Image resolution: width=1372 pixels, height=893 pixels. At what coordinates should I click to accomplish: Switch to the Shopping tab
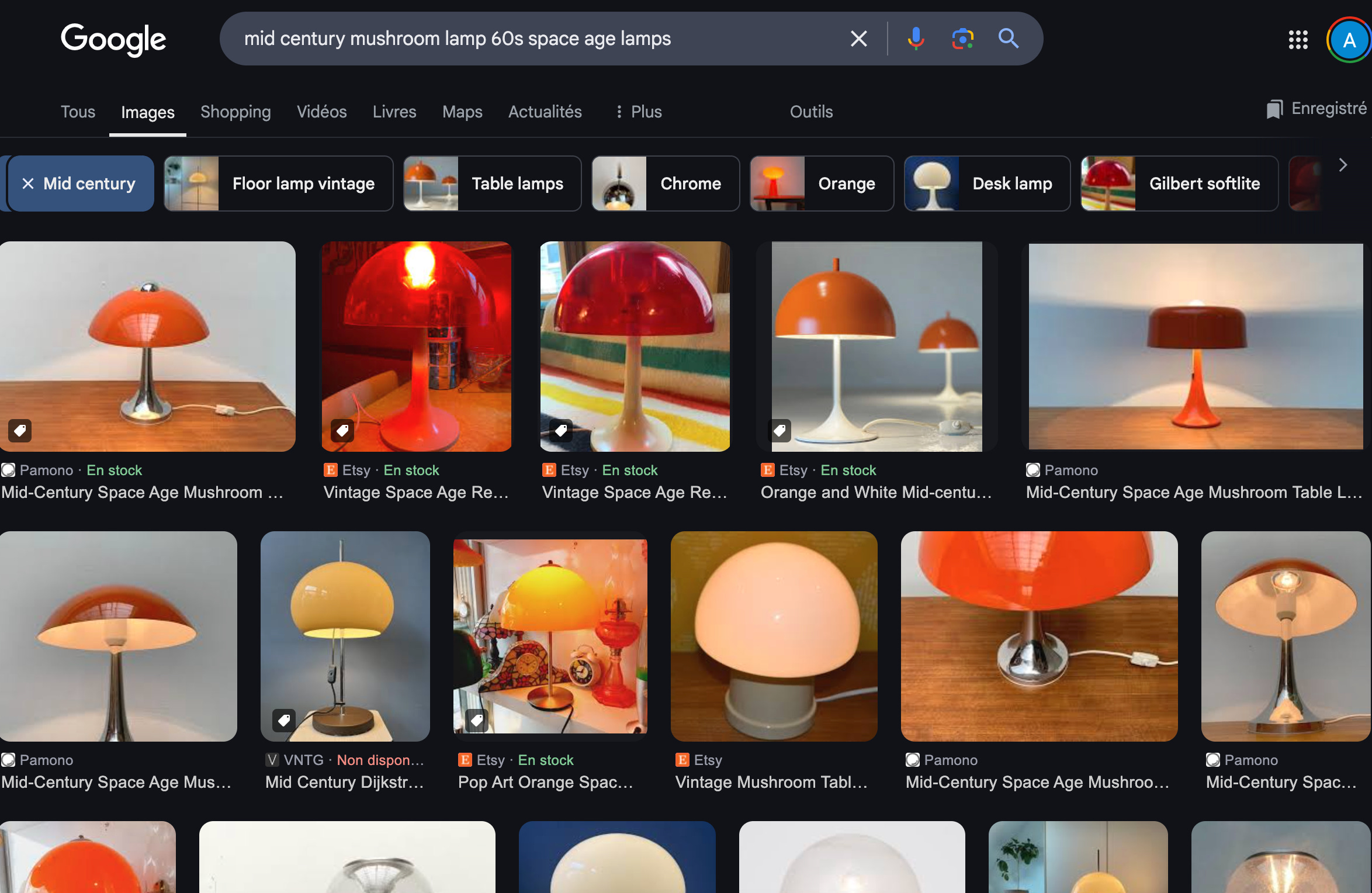(x=235, y=112)
